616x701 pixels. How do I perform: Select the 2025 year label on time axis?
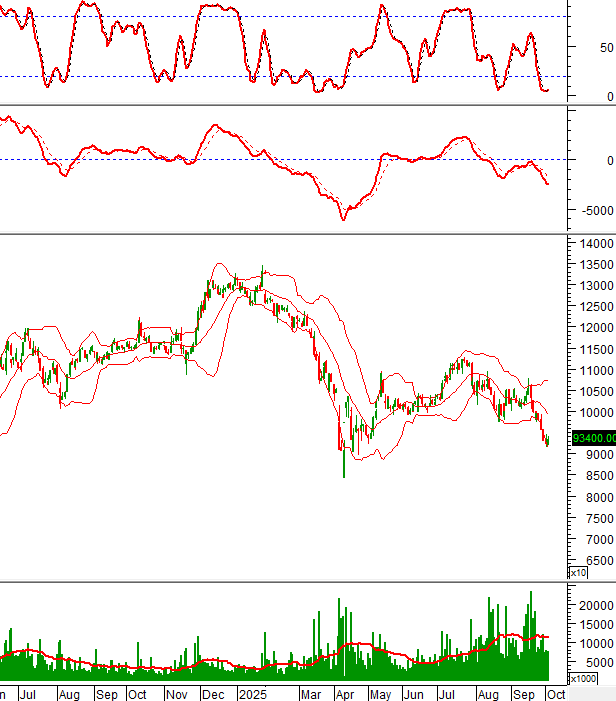(x=251, y=694)
